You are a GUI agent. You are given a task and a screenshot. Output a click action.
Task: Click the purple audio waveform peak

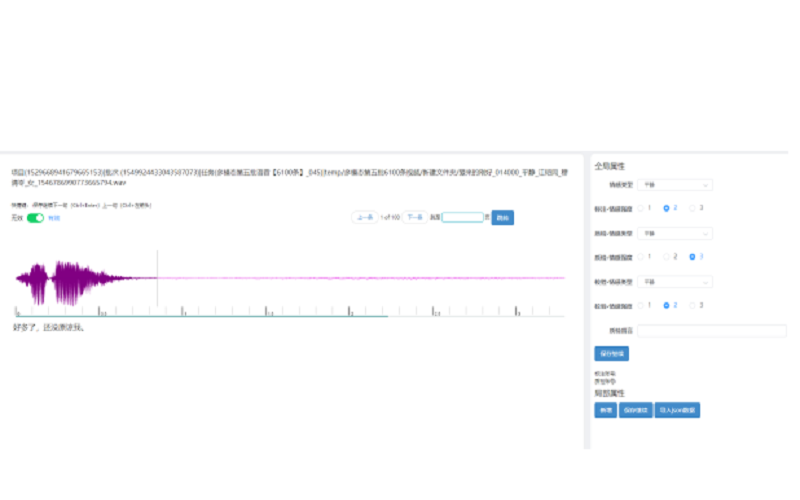pos(68,282)
